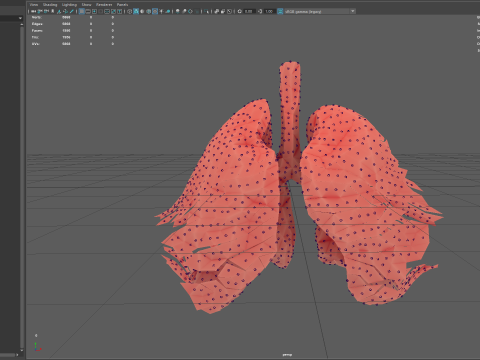The width and height of the screenshot is (480, 360).
Task: Click the Faces heads-up display label
Action: click(37, 31)
